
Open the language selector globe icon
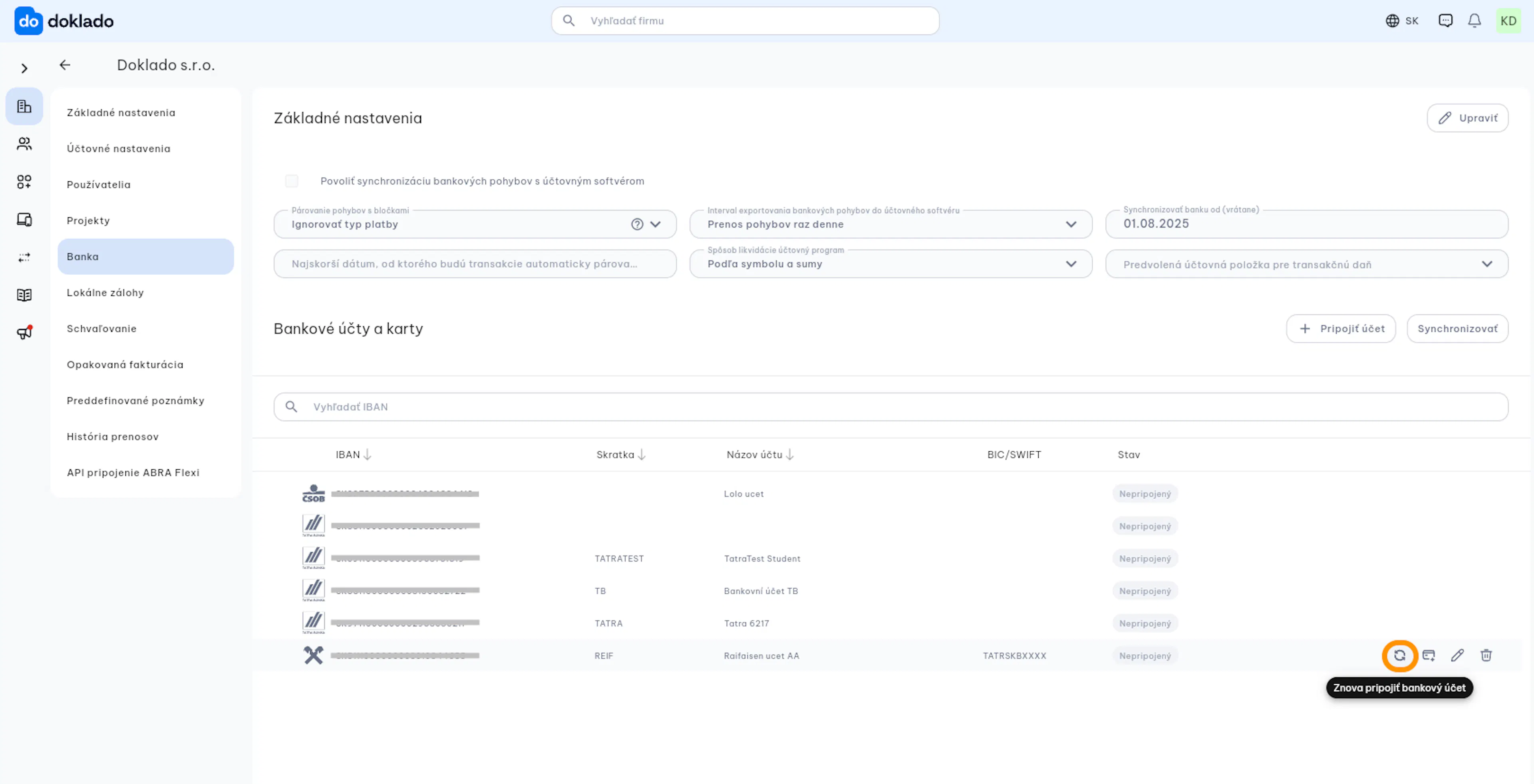tap(1392, 21)
